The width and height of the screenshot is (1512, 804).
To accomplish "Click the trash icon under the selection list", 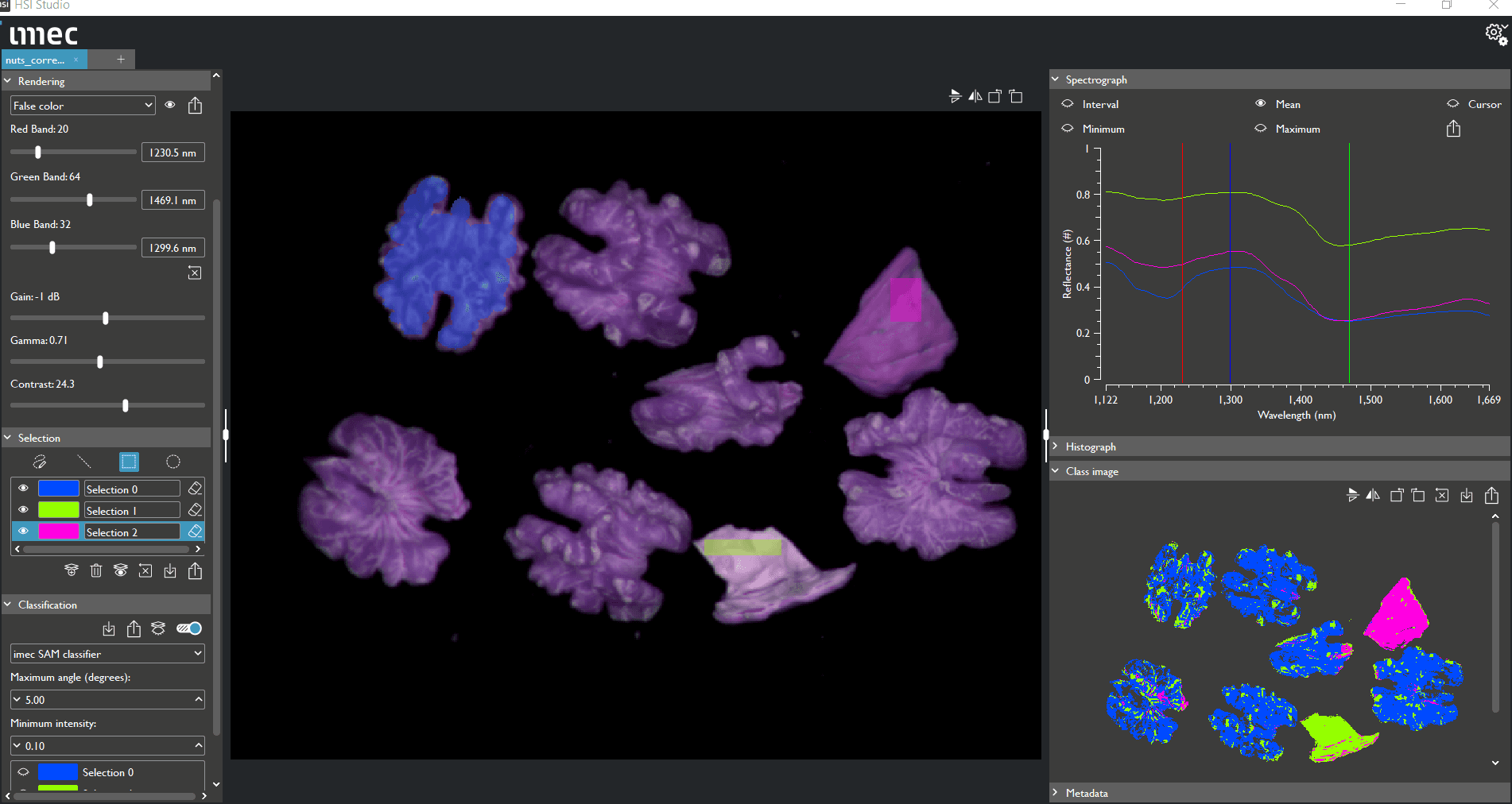I will [x=96, y=570].
